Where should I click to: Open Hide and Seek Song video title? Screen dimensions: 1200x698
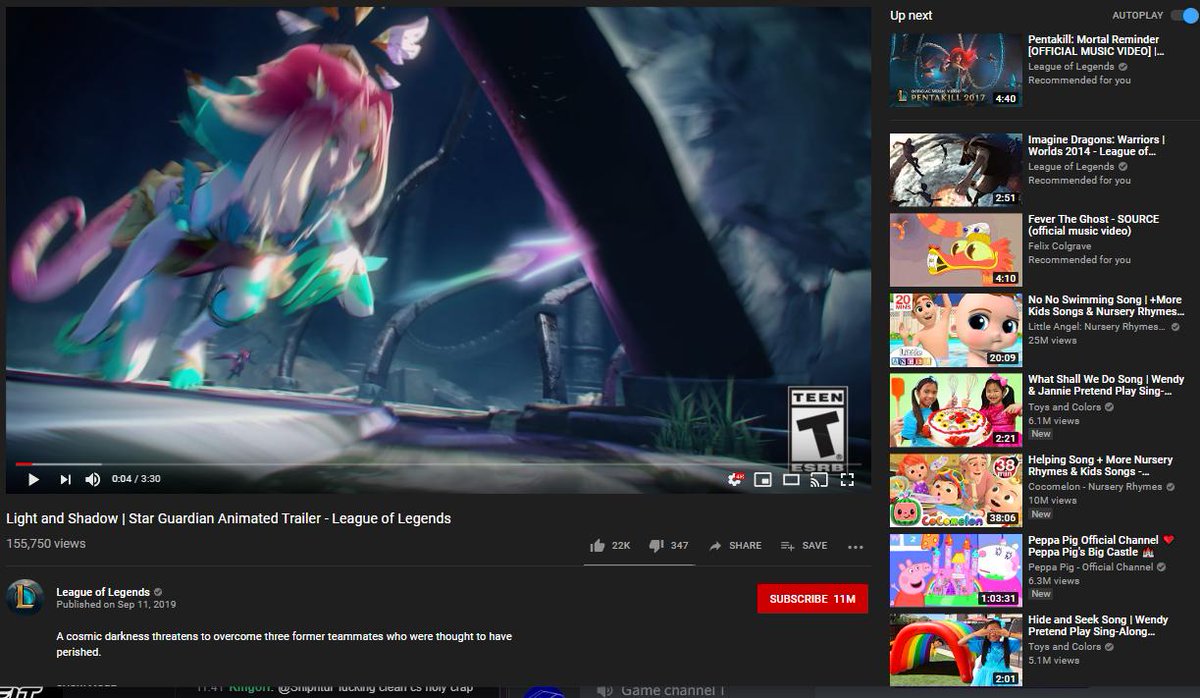click(x=1098, y=626)
